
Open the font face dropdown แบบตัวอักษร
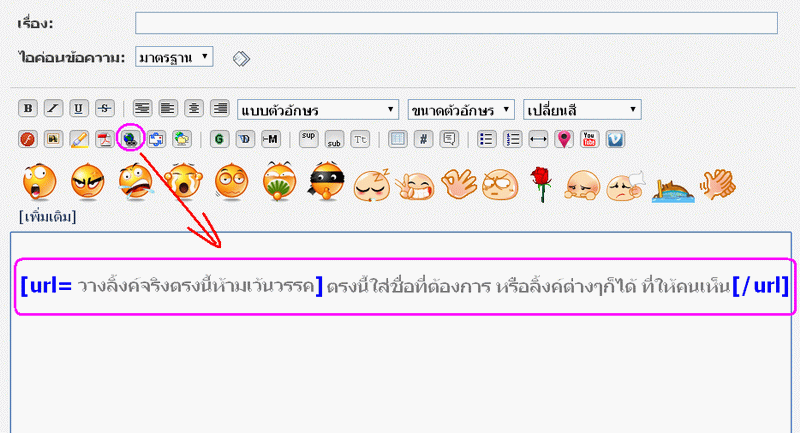318,110
